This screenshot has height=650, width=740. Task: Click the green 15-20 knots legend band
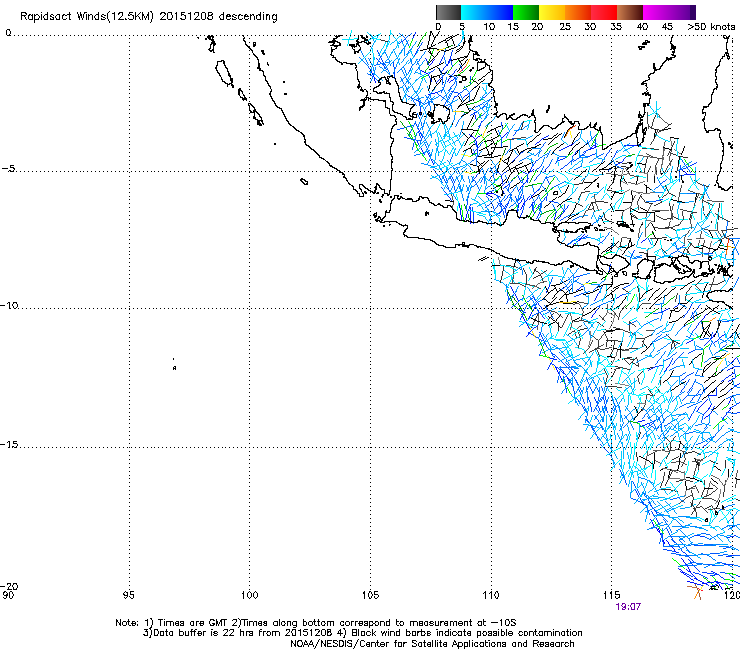click(x=526, y=12)
